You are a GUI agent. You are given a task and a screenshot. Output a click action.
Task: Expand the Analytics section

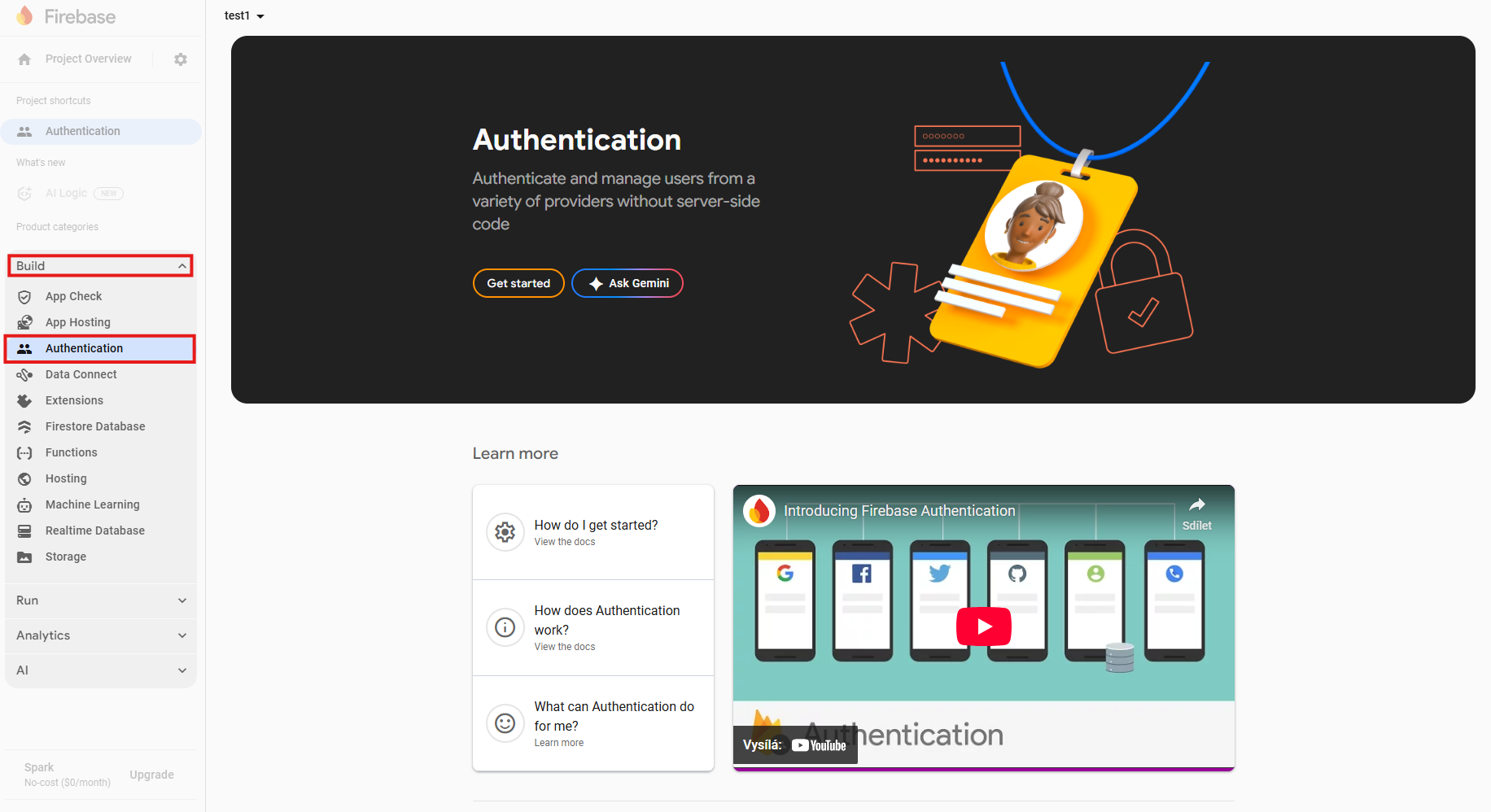[x=101, y=635]
